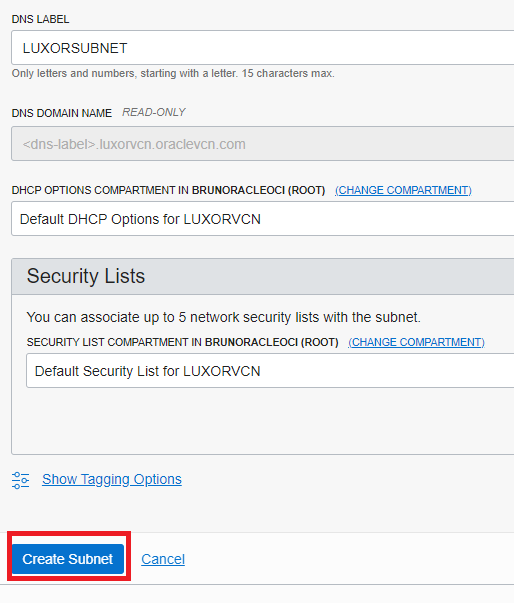Image resolution: width=514 pixels, height=603 pixels.
Task: Click the read-only DNS Domain Name field
Action: pyautogui.click(x=263, y=144)
